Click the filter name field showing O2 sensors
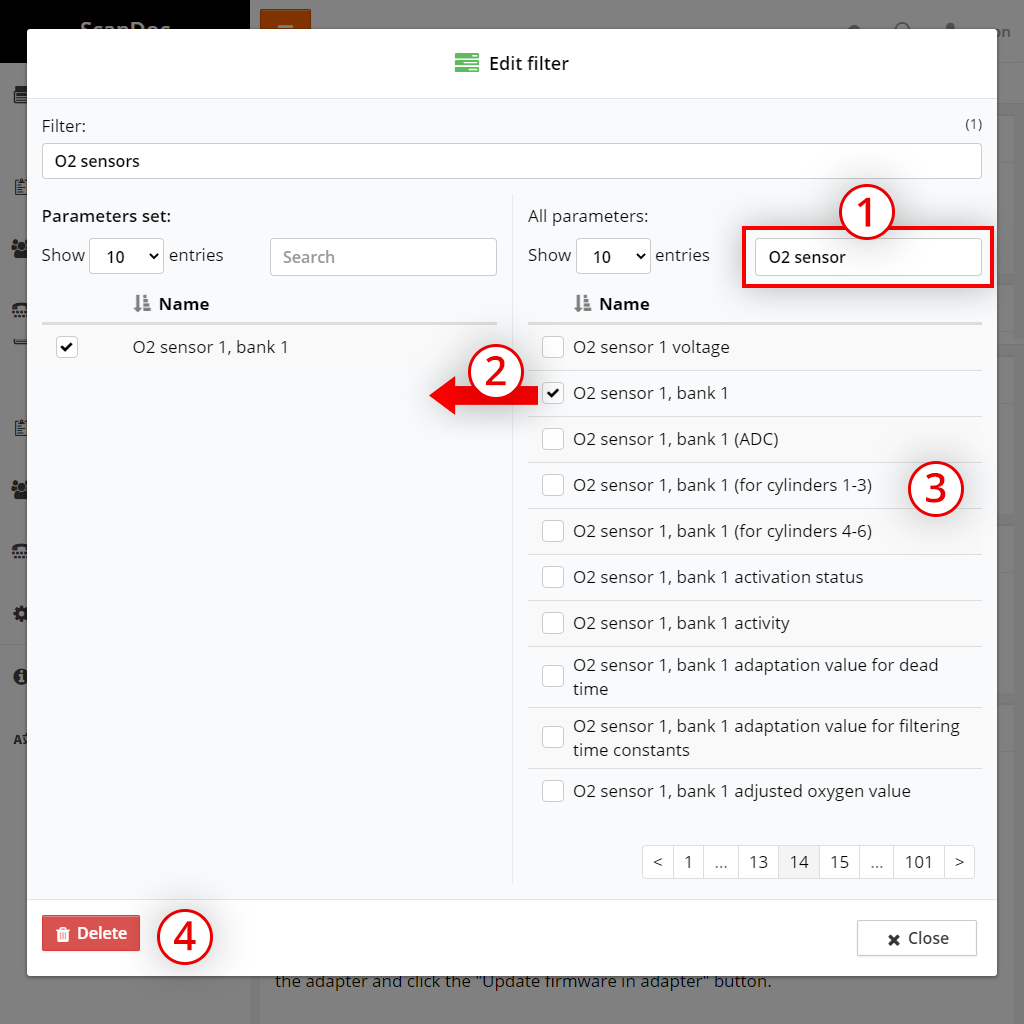Screen dimensions: 1024x1024 [x=511, y=160]
